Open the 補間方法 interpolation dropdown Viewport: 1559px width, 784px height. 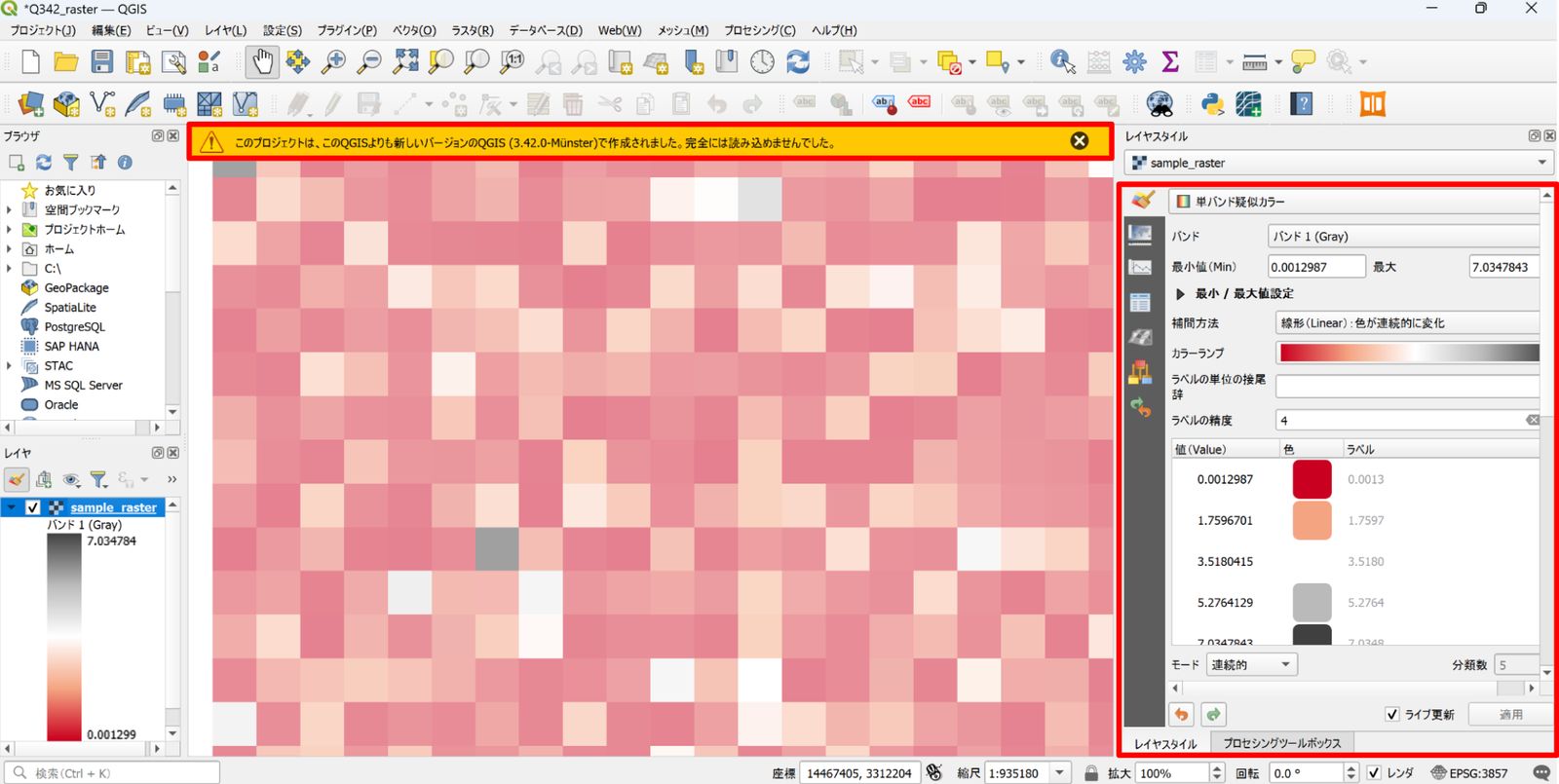pos(1408,323)
